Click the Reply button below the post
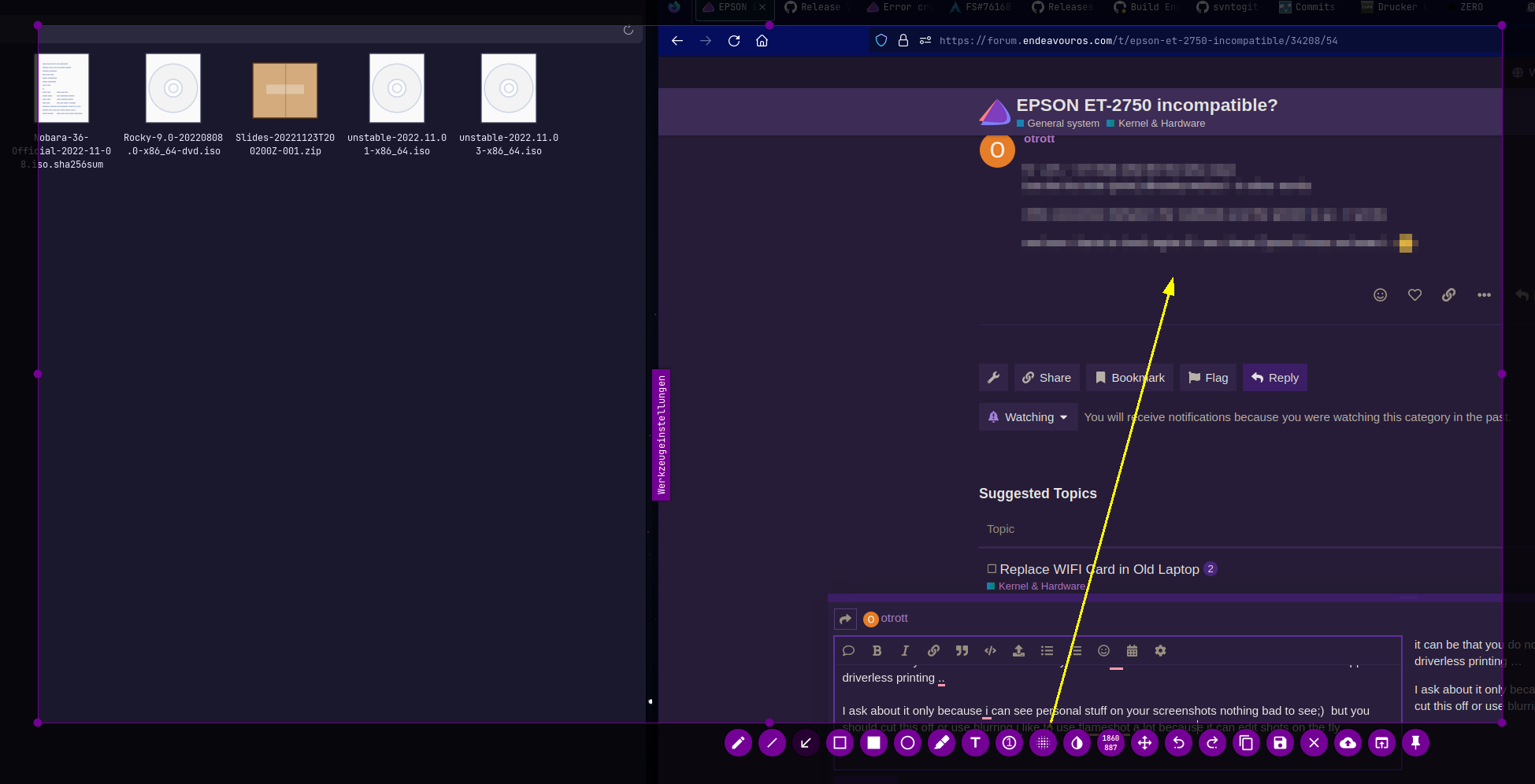This screenshot has height=784, width=1535. pos(1275,378)
